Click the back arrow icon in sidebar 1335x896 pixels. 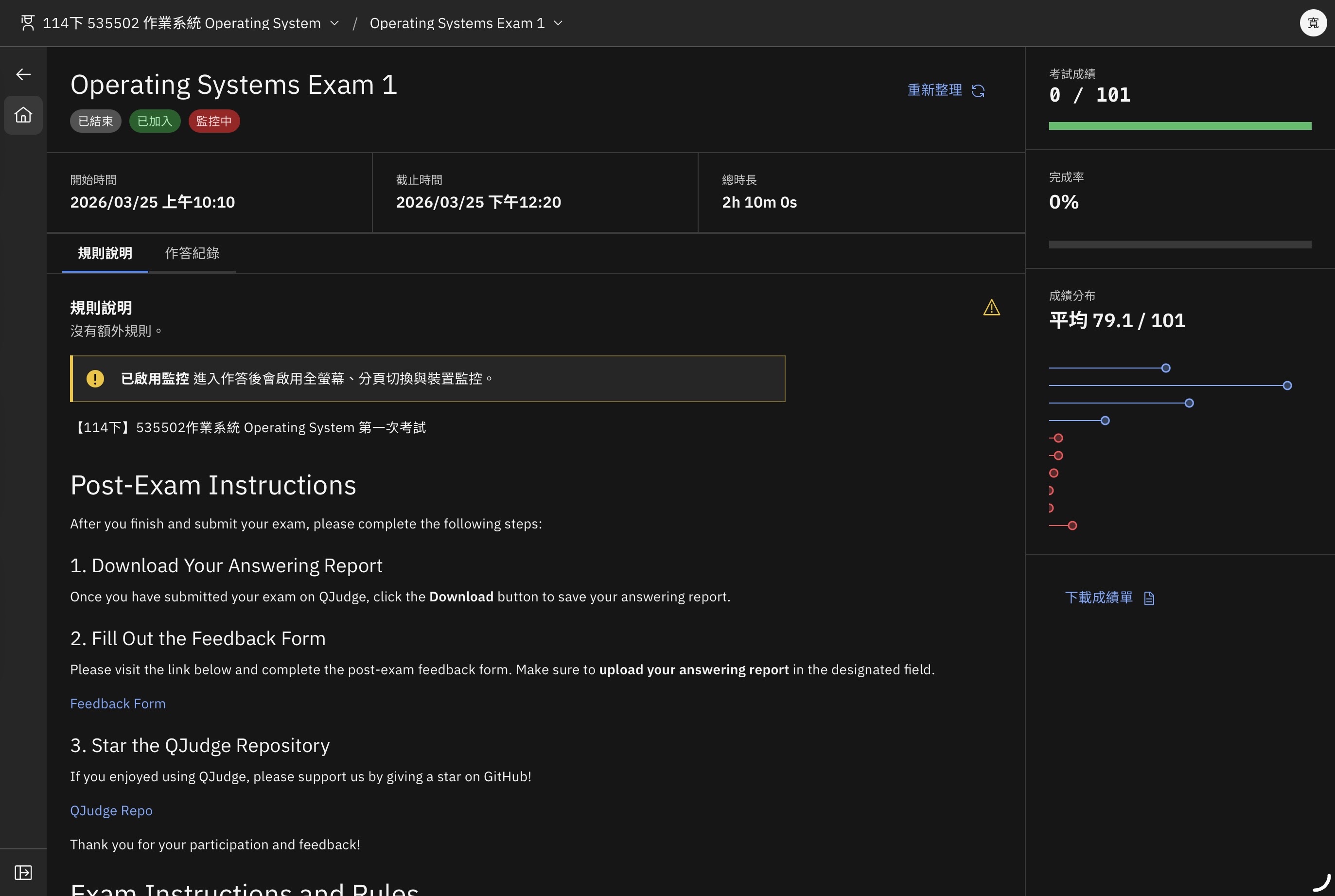click(23, 74)
